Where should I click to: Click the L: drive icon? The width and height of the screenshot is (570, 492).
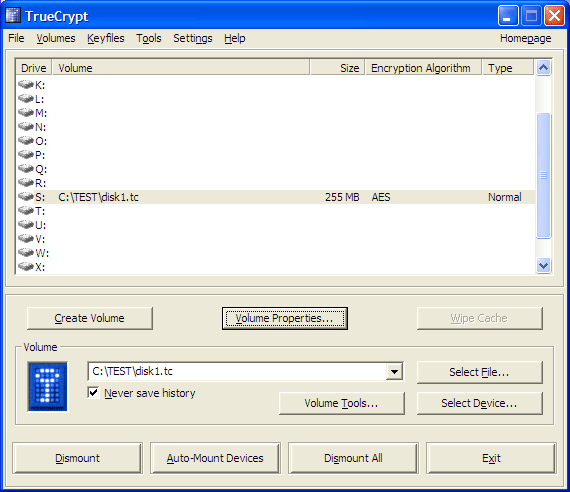pos(26,99)
